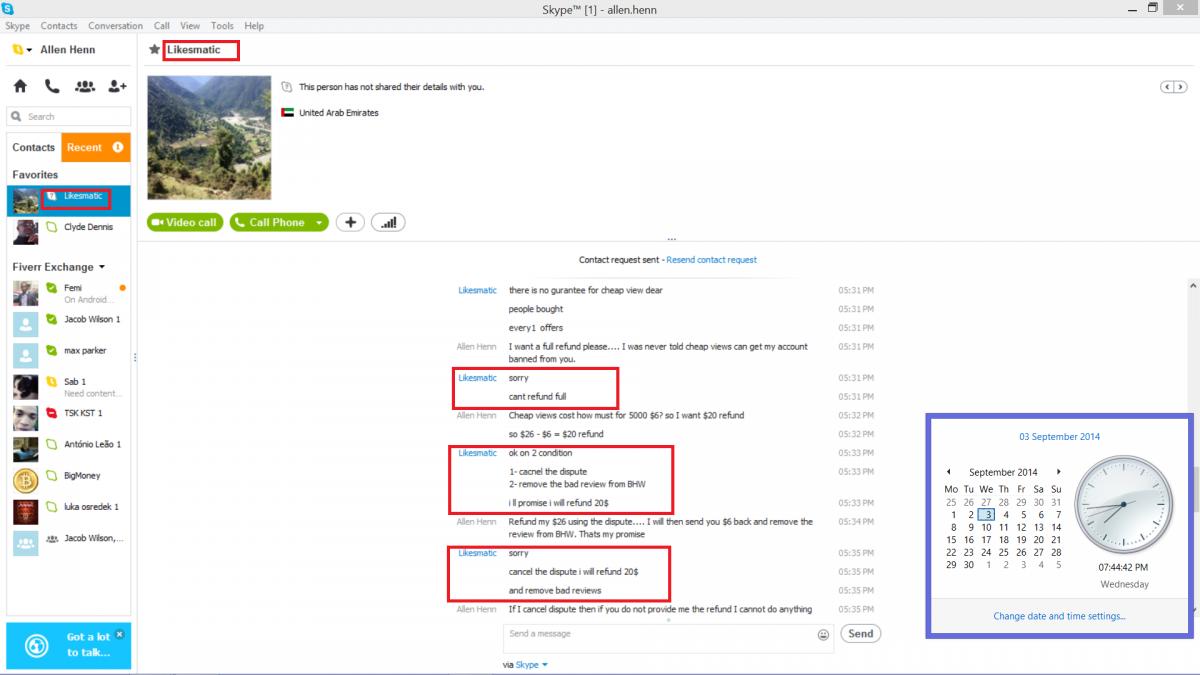Image resolution: width=1200 pixels, height=675 pixels.
Task: Select Likesmatic in Favorites list
Action: pyautogui.click(x=69, y=199)
